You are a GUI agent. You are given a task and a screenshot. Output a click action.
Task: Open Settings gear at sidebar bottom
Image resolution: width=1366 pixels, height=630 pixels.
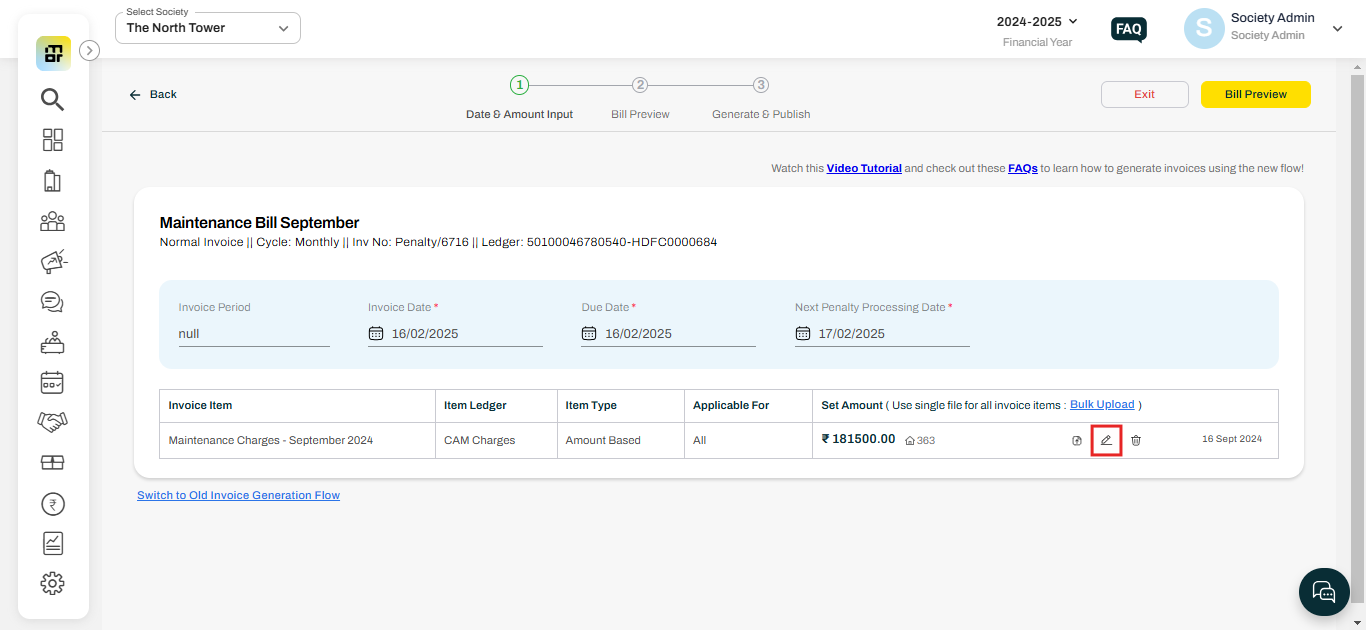[52, 583]
